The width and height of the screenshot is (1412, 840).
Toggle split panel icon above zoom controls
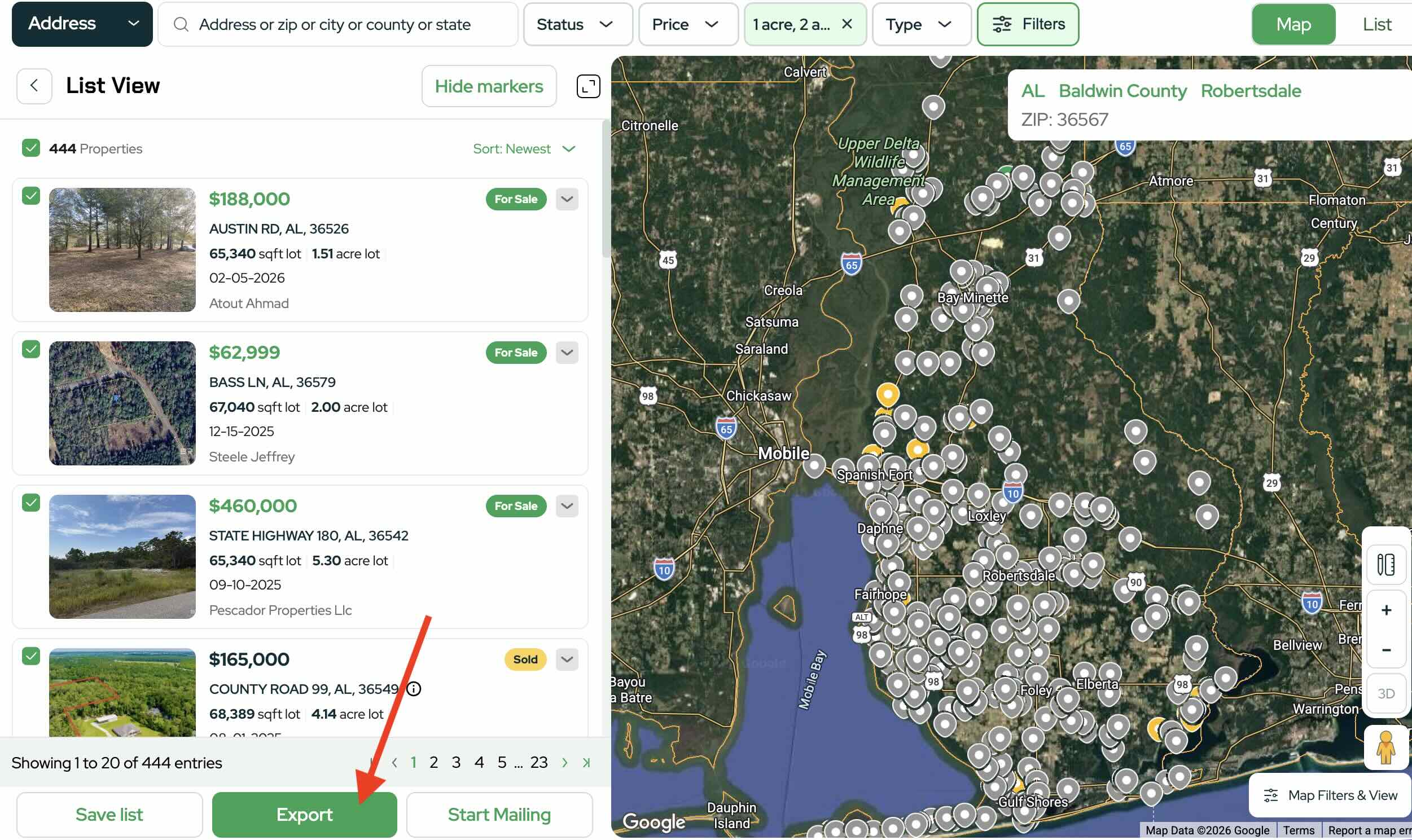coord(1385,564)
